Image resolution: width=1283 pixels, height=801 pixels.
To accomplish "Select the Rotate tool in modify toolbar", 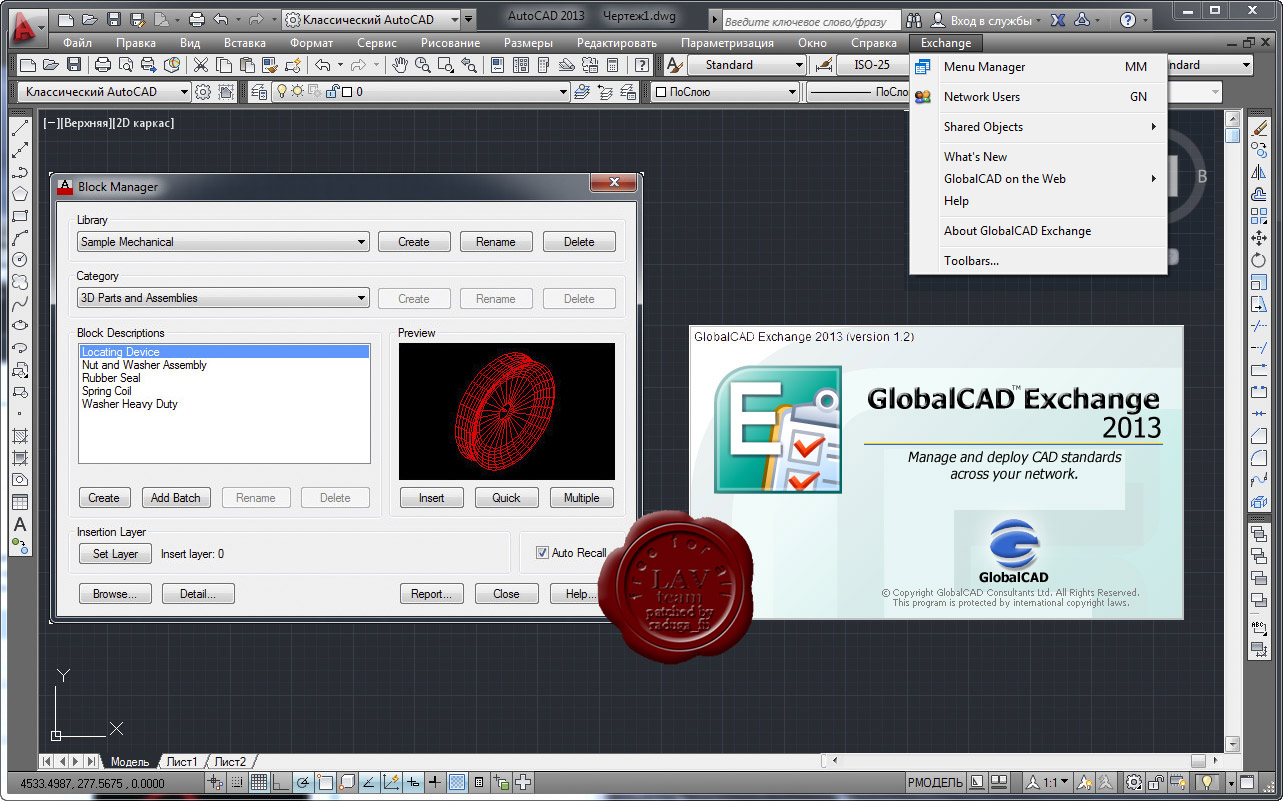I will [x=1259, y=260].
